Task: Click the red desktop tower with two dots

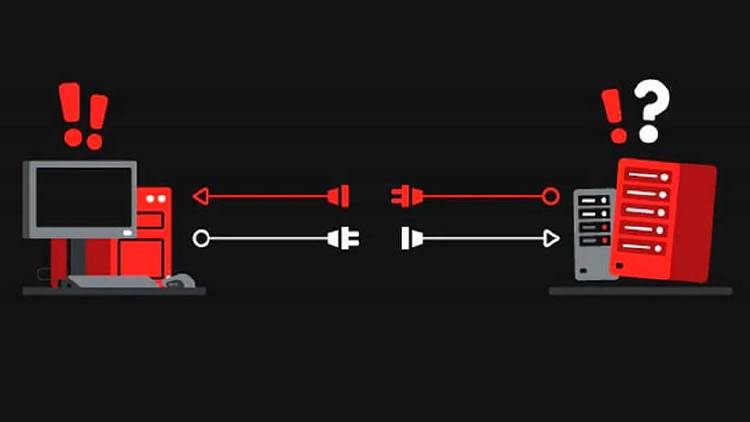Action: pos(154,232)
